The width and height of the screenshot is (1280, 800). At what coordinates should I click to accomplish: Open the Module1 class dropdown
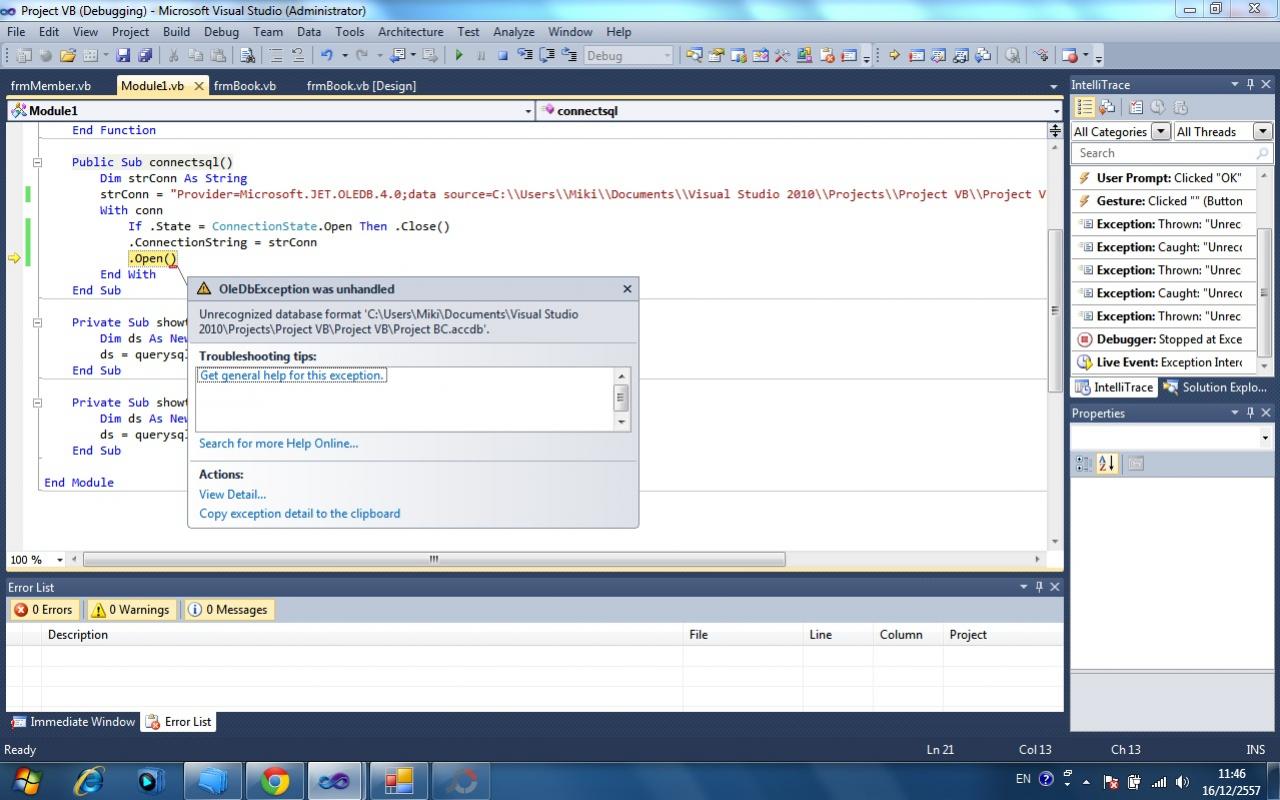(528, 111)
